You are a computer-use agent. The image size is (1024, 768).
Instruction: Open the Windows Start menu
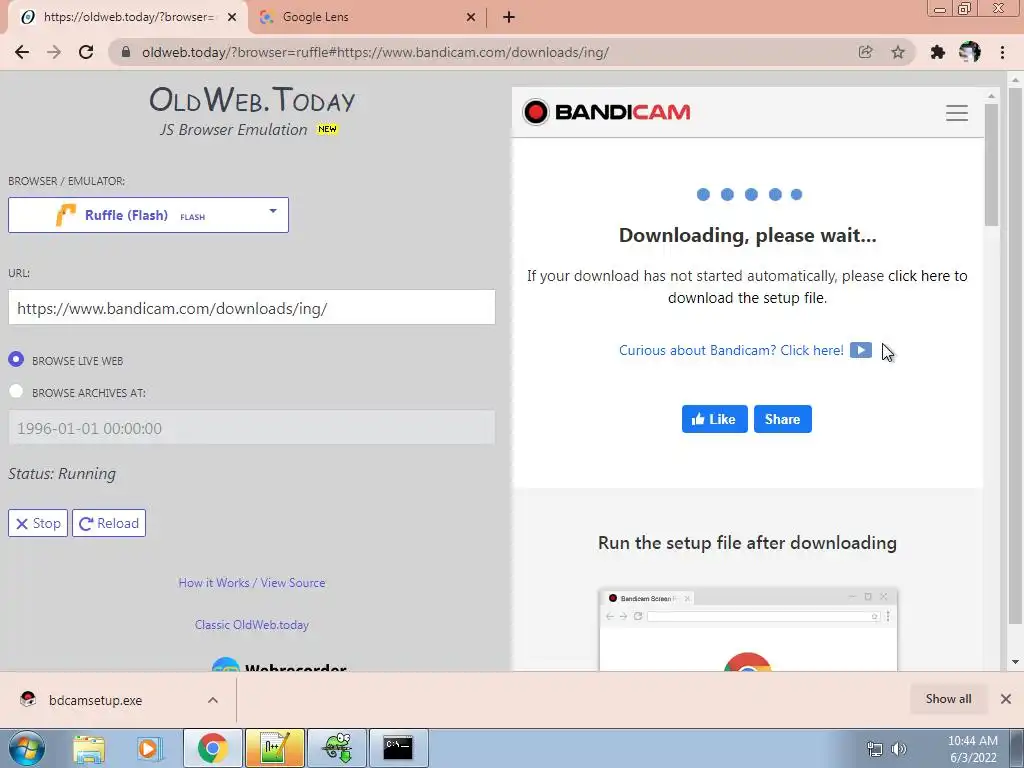(27, 748)
